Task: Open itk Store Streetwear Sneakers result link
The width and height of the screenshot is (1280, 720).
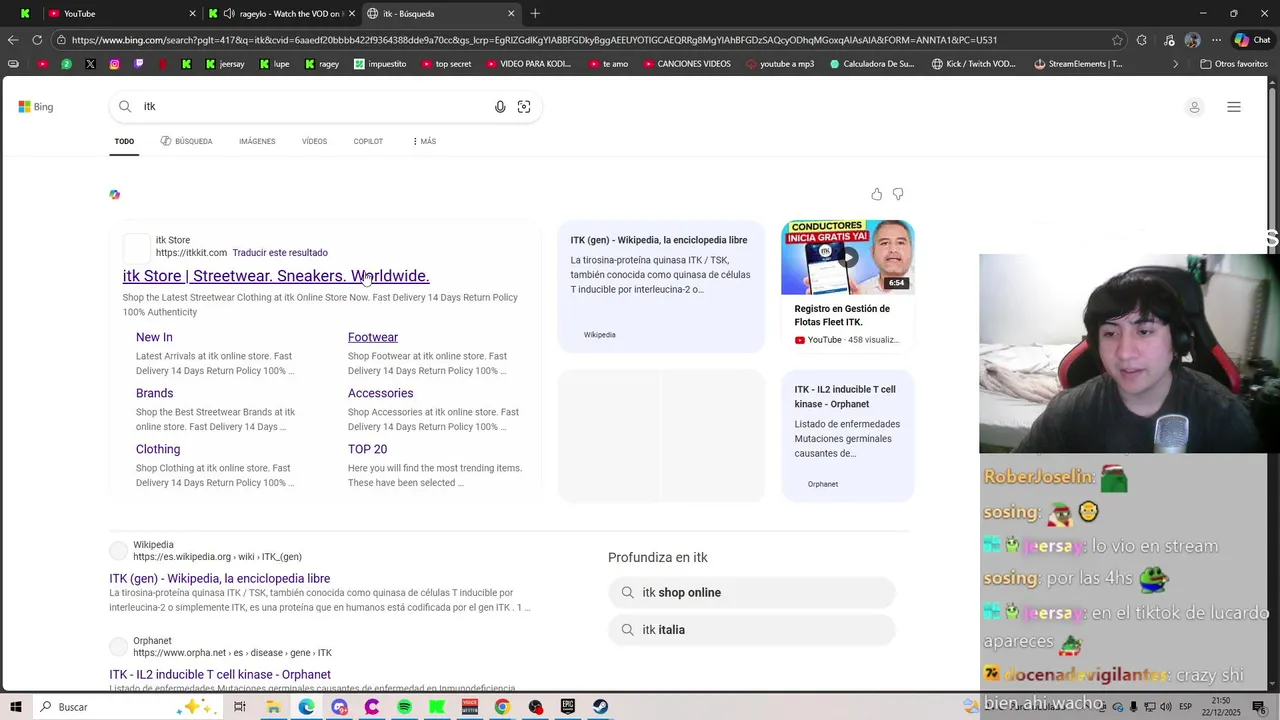Action: 276,276
